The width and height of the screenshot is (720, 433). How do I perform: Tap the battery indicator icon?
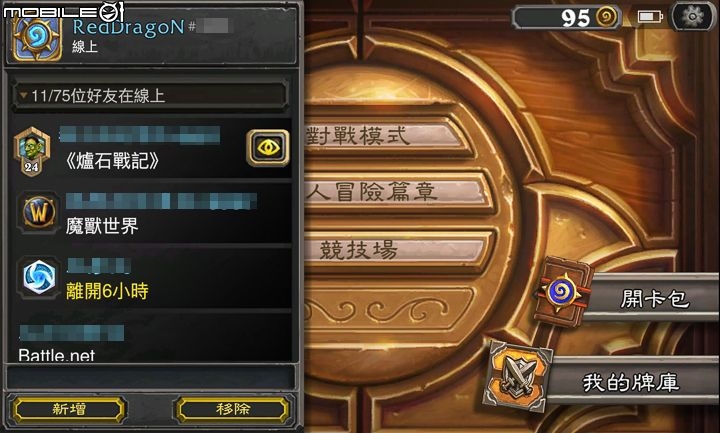coord(650,17)
